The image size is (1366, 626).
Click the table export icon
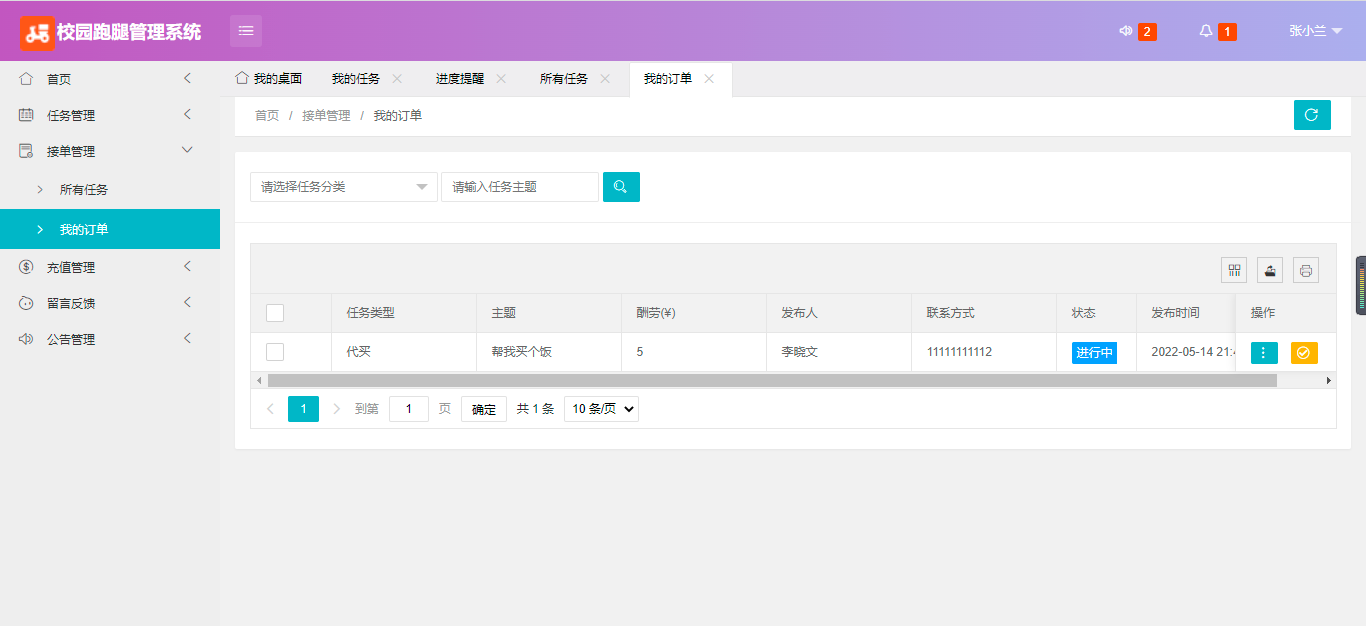coord(1270,270)
